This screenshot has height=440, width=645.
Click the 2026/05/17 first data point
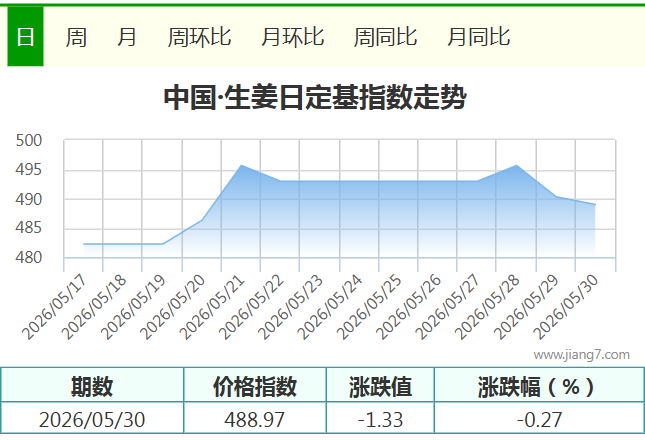tap(84, 244)
